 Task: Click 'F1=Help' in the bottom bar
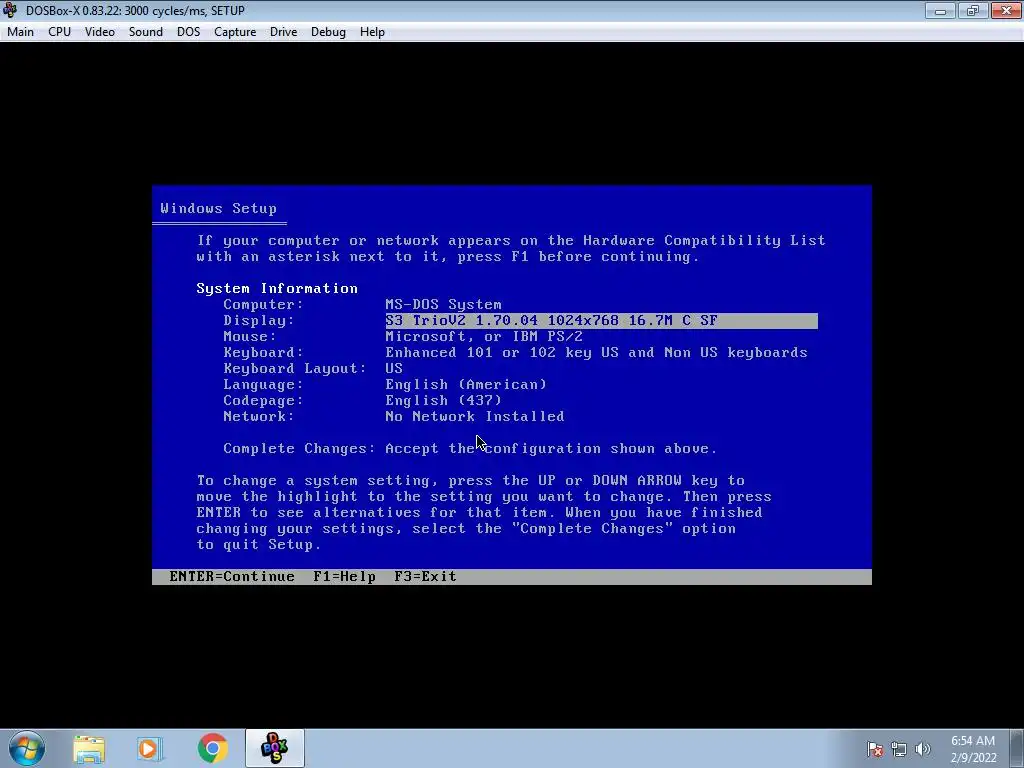click(344, 577)
